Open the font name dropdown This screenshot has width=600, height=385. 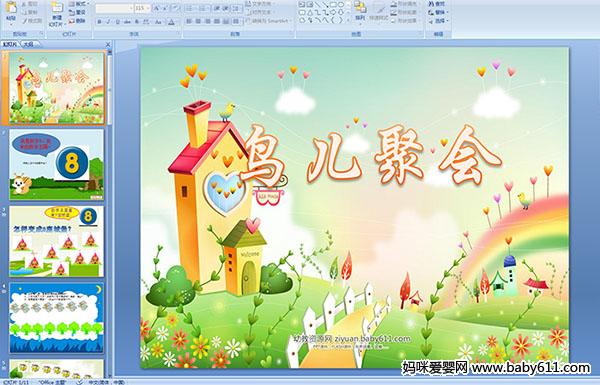tap(131, 8)
